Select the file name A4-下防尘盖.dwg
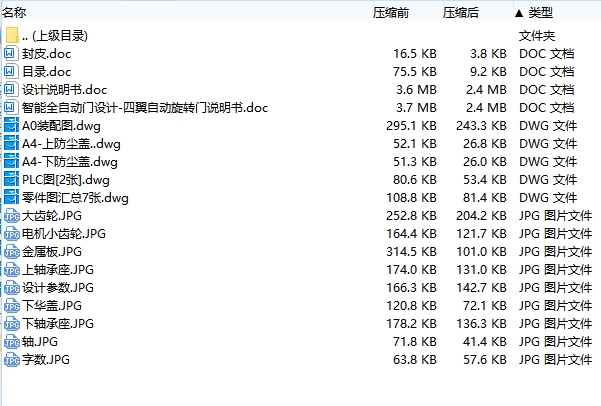This screenshot has height=406, width=601. coord(70,162)
